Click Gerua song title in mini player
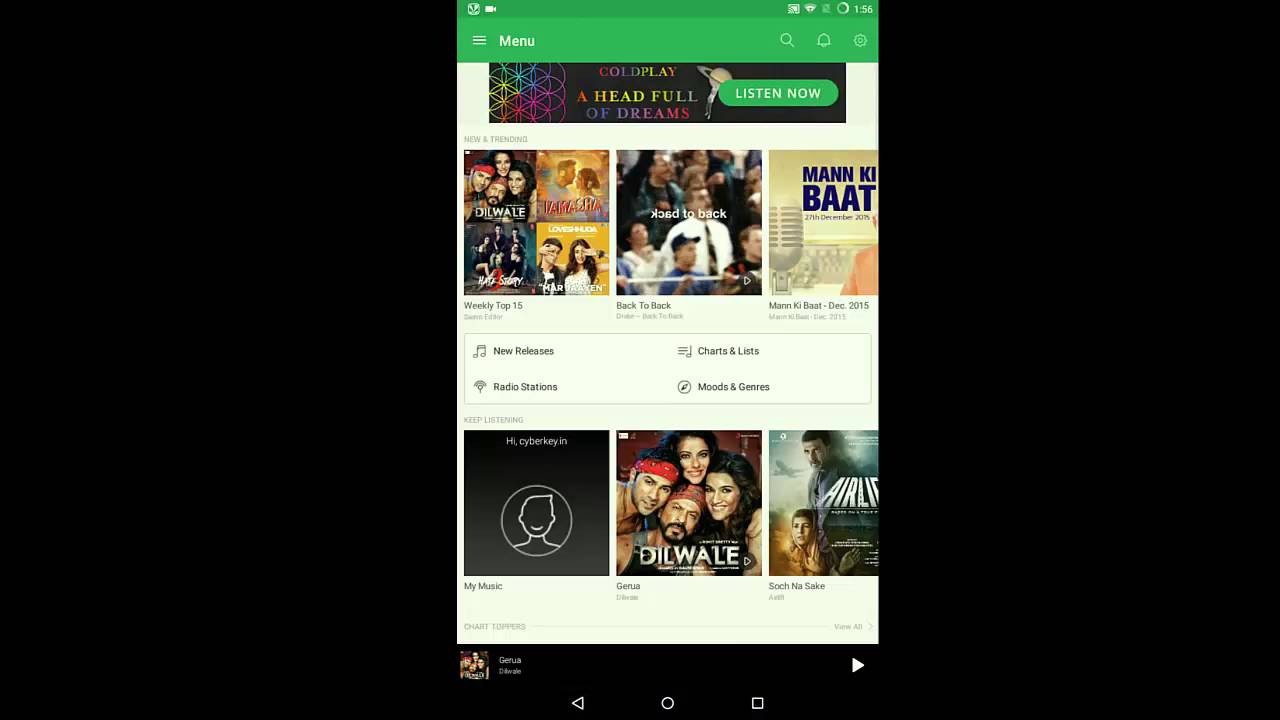The height and width of the screenshot is (720, 1280). [510, 660]
